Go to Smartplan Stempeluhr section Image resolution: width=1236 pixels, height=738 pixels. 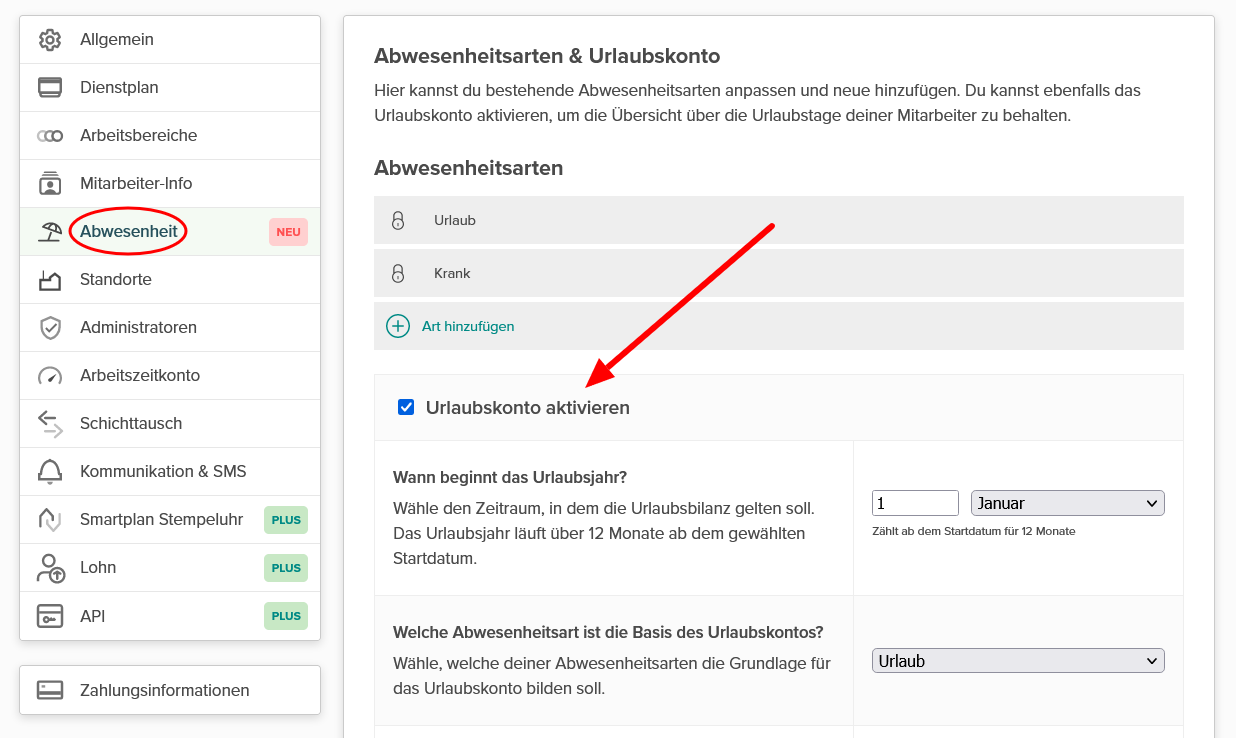pyautogui.click(x=161, y=520)
